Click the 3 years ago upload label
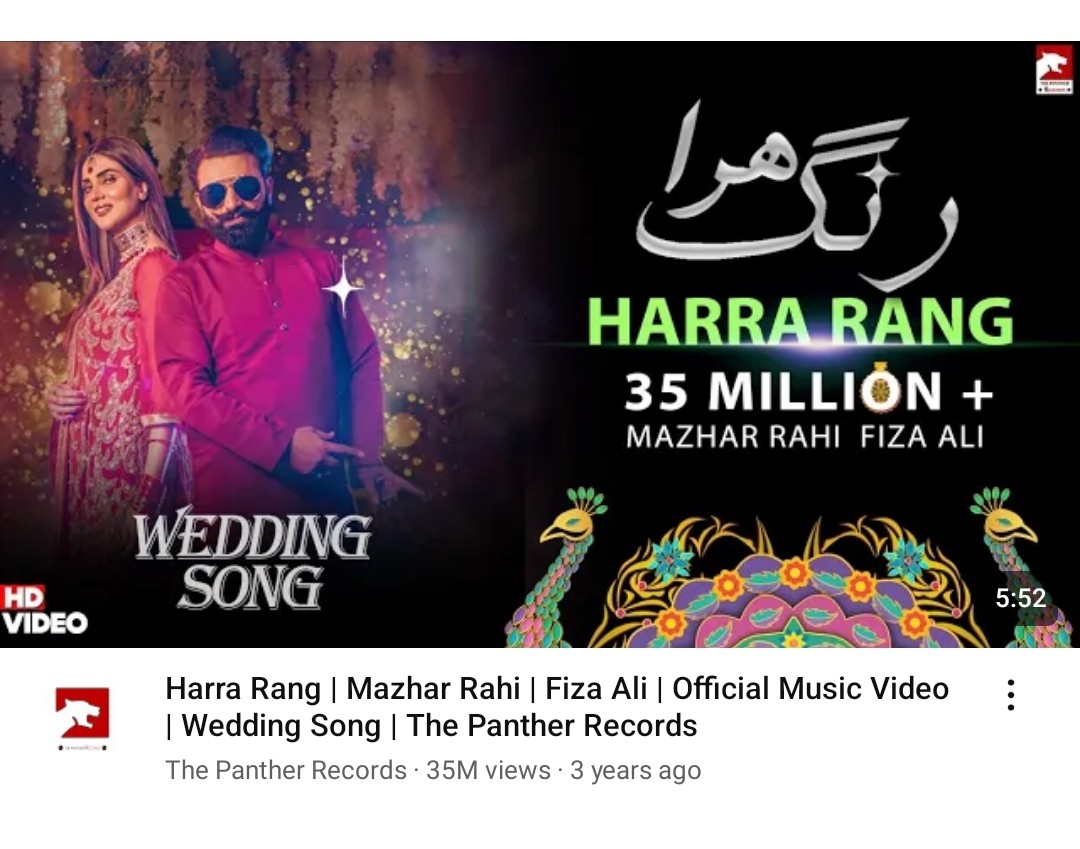 pos(635,771)
